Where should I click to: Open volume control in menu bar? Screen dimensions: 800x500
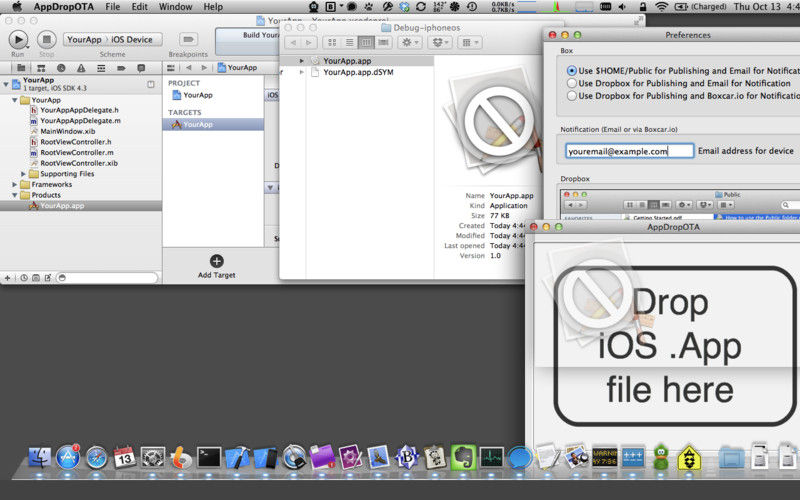pyautogui.click(x=623, y=7)
